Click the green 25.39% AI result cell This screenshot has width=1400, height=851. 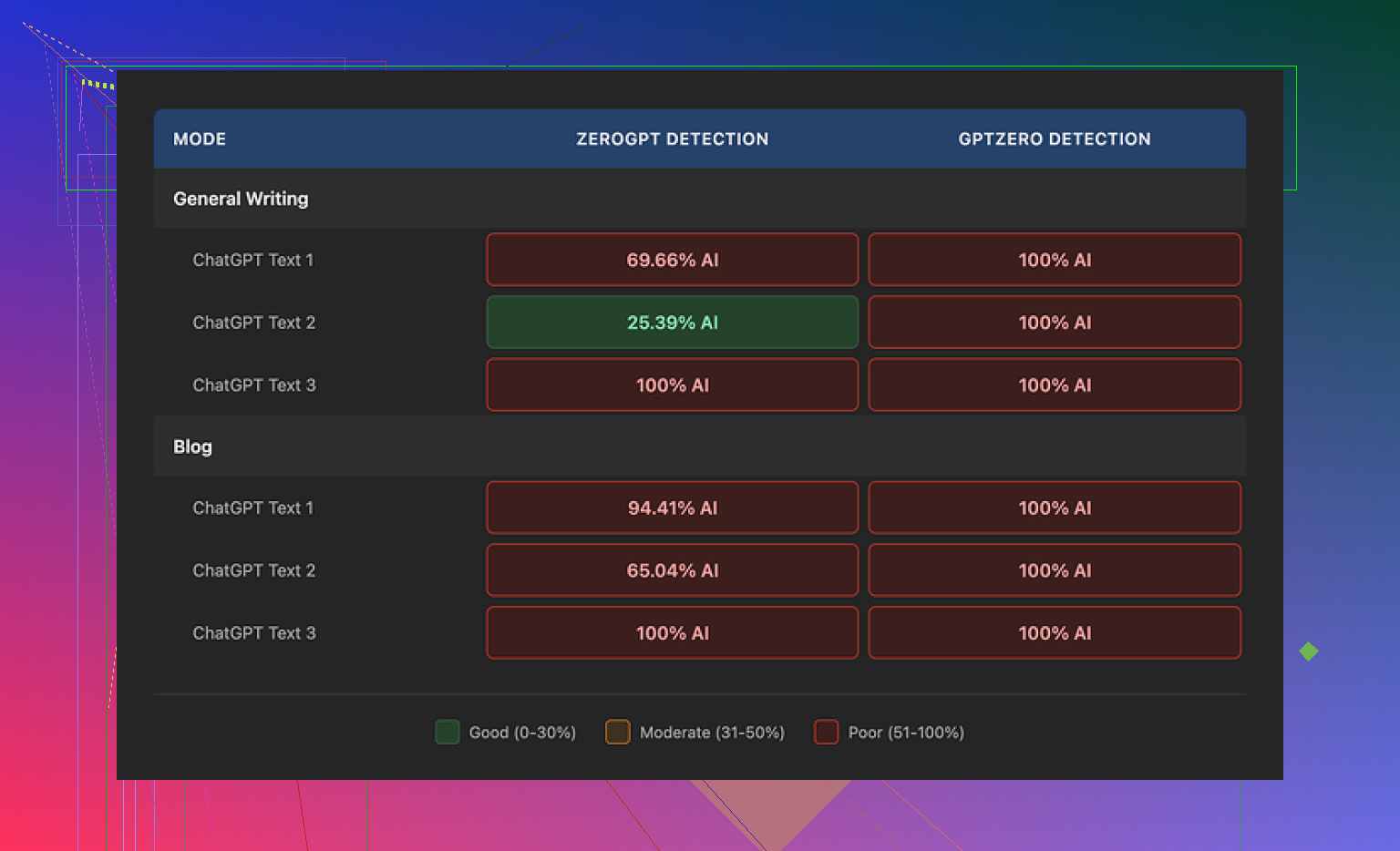click(x=672, y=323)
